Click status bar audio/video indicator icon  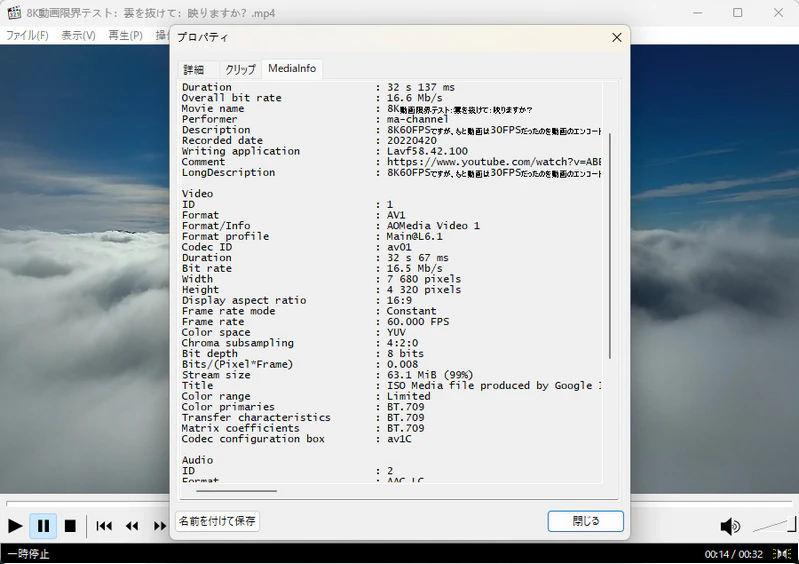click(x=782, y=554)
